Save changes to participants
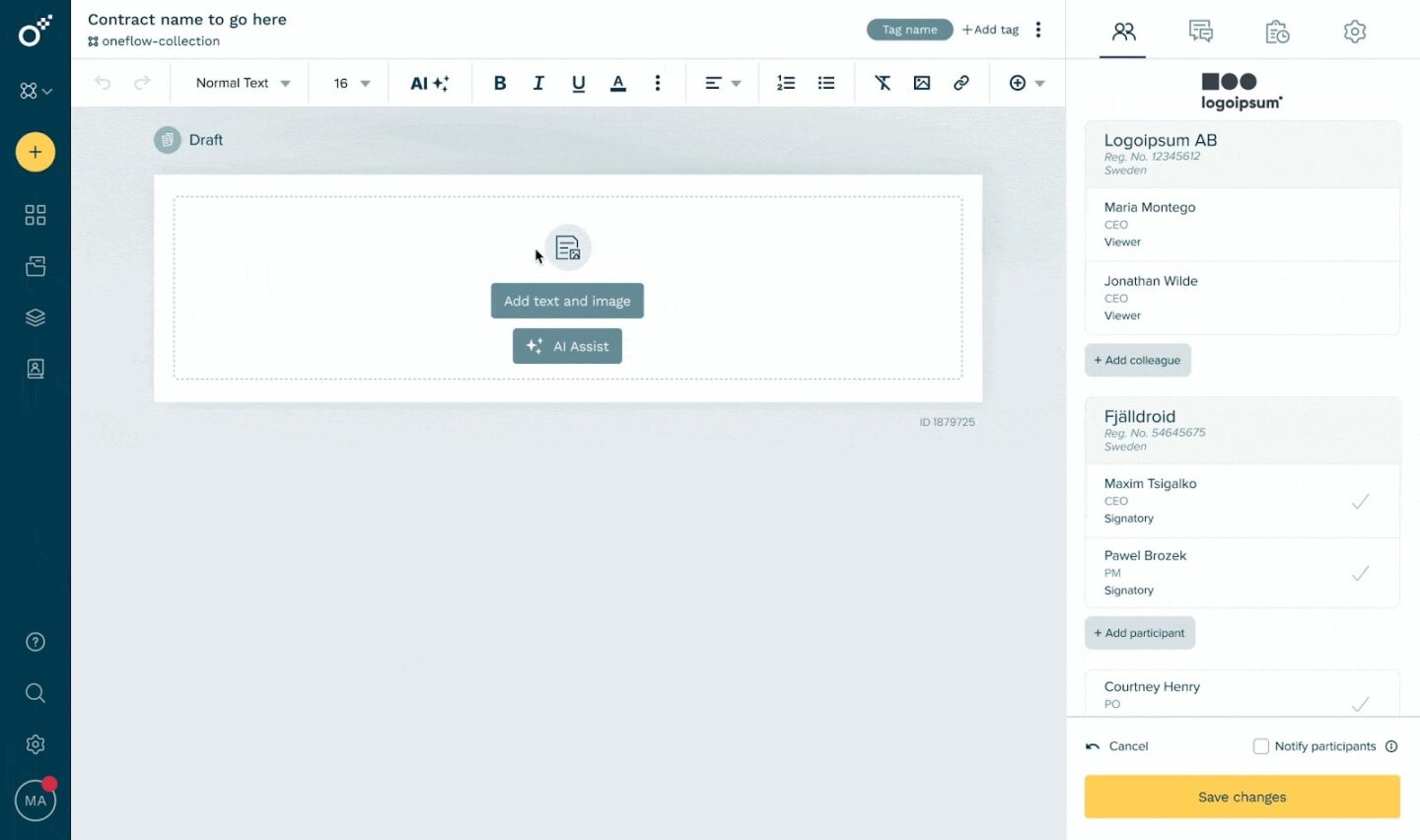1420x840 pixels. (1242, 797)
